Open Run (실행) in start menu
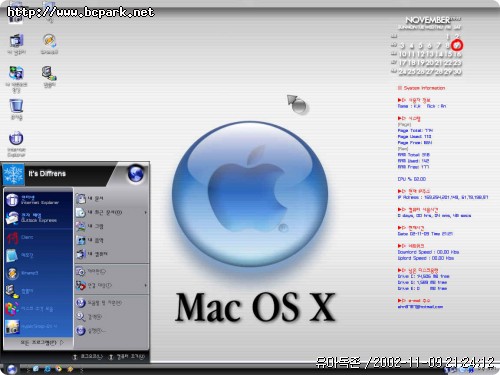Screen dimensions: 500x375 (x=111, y=331)
